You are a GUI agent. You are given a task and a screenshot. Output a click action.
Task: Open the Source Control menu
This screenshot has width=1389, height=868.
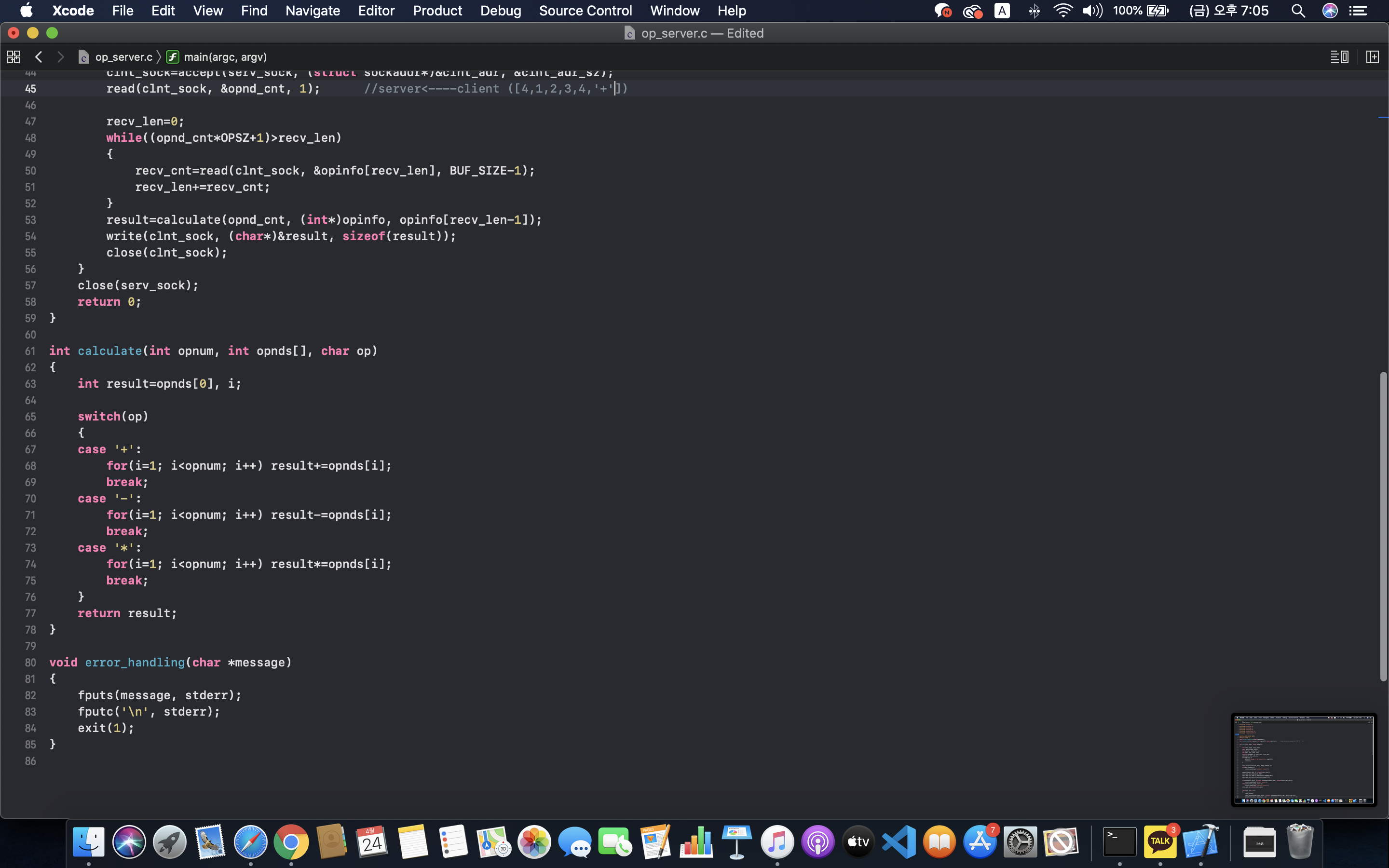pyautogui.click(x=585, y=11)
